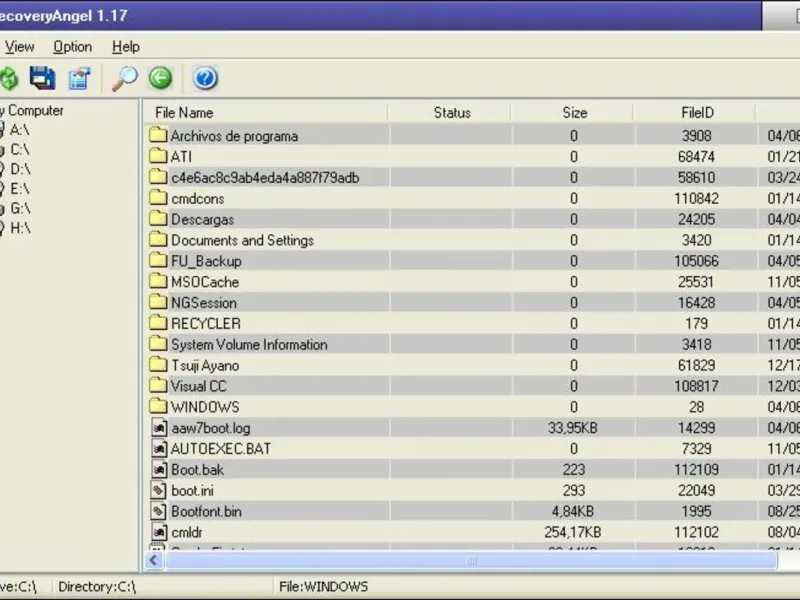Image resolution: width=800 pixels, height=600 pixels.
Task: Click the blue question mark help icon
Action: click(206, 78)
